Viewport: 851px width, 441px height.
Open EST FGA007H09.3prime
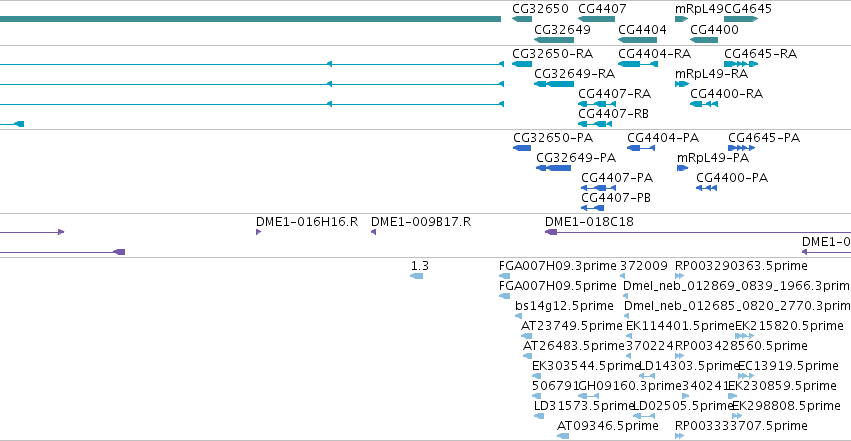point(558,266)
